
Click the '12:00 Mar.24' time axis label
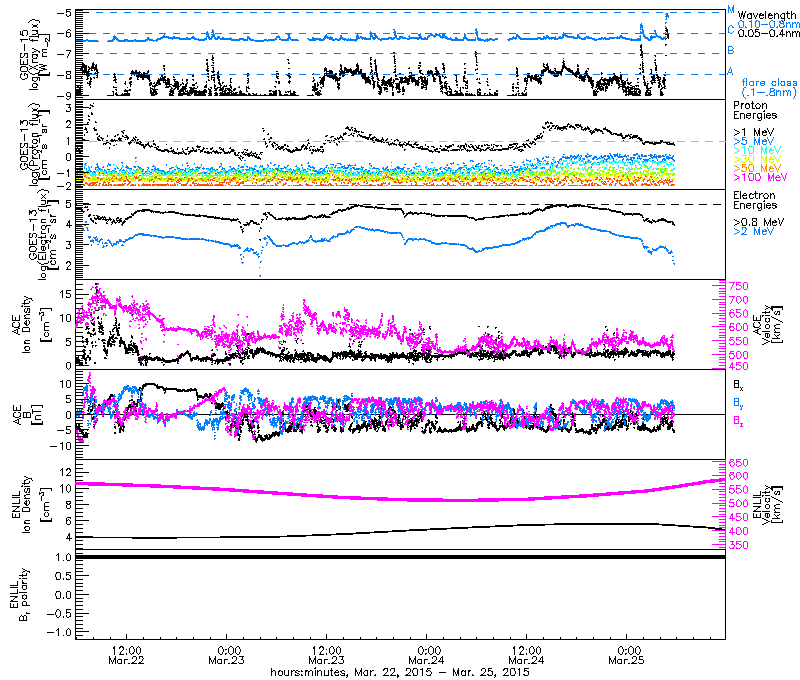point(526,655)
